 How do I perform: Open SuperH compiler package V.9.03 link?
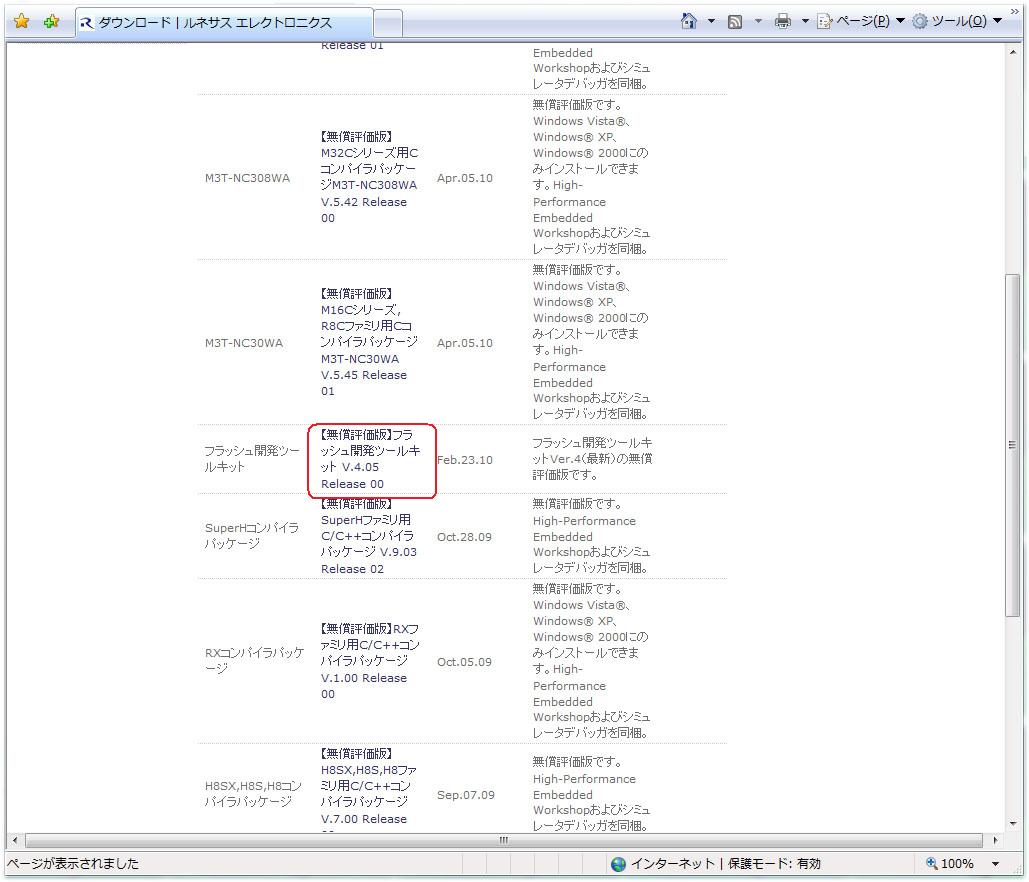[367, 544]
